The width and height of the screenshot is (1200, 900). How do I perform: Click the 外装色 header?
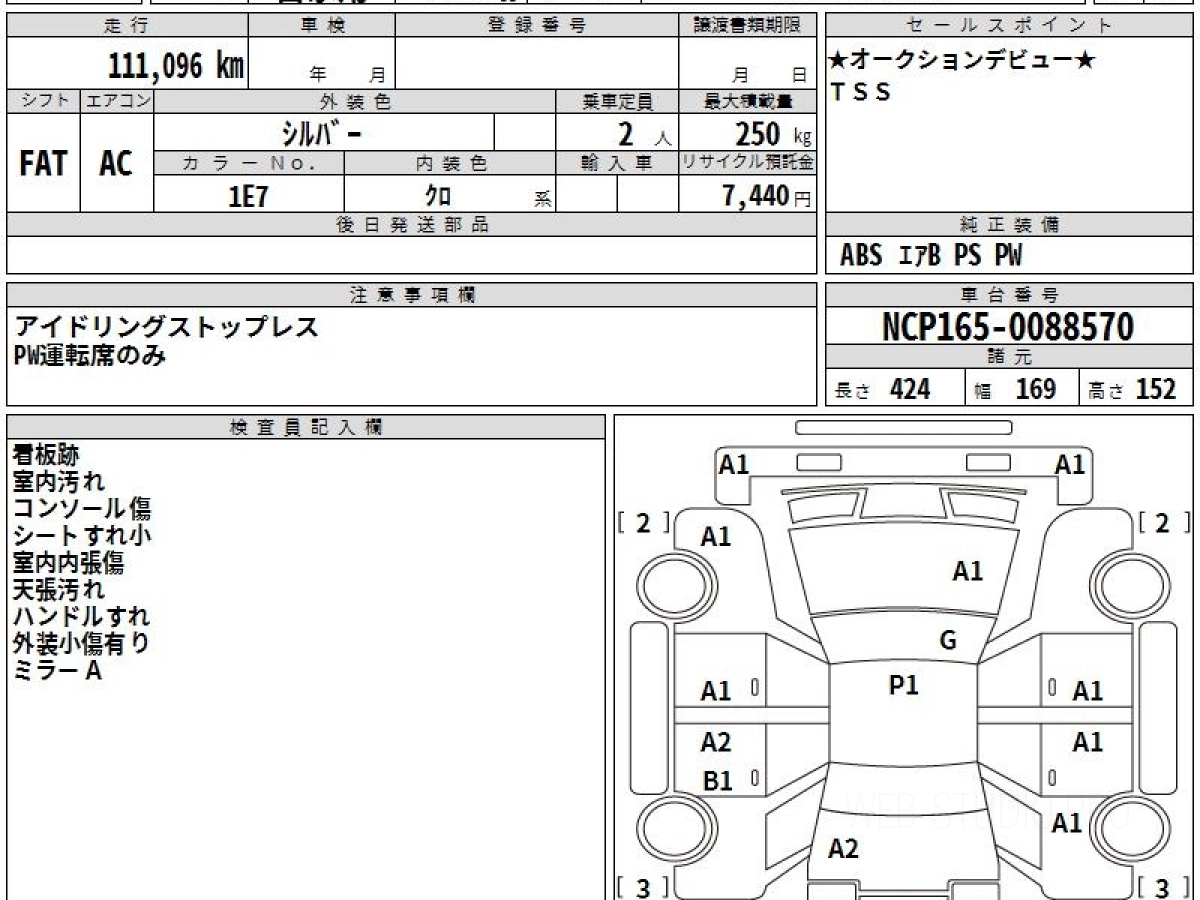355,101
